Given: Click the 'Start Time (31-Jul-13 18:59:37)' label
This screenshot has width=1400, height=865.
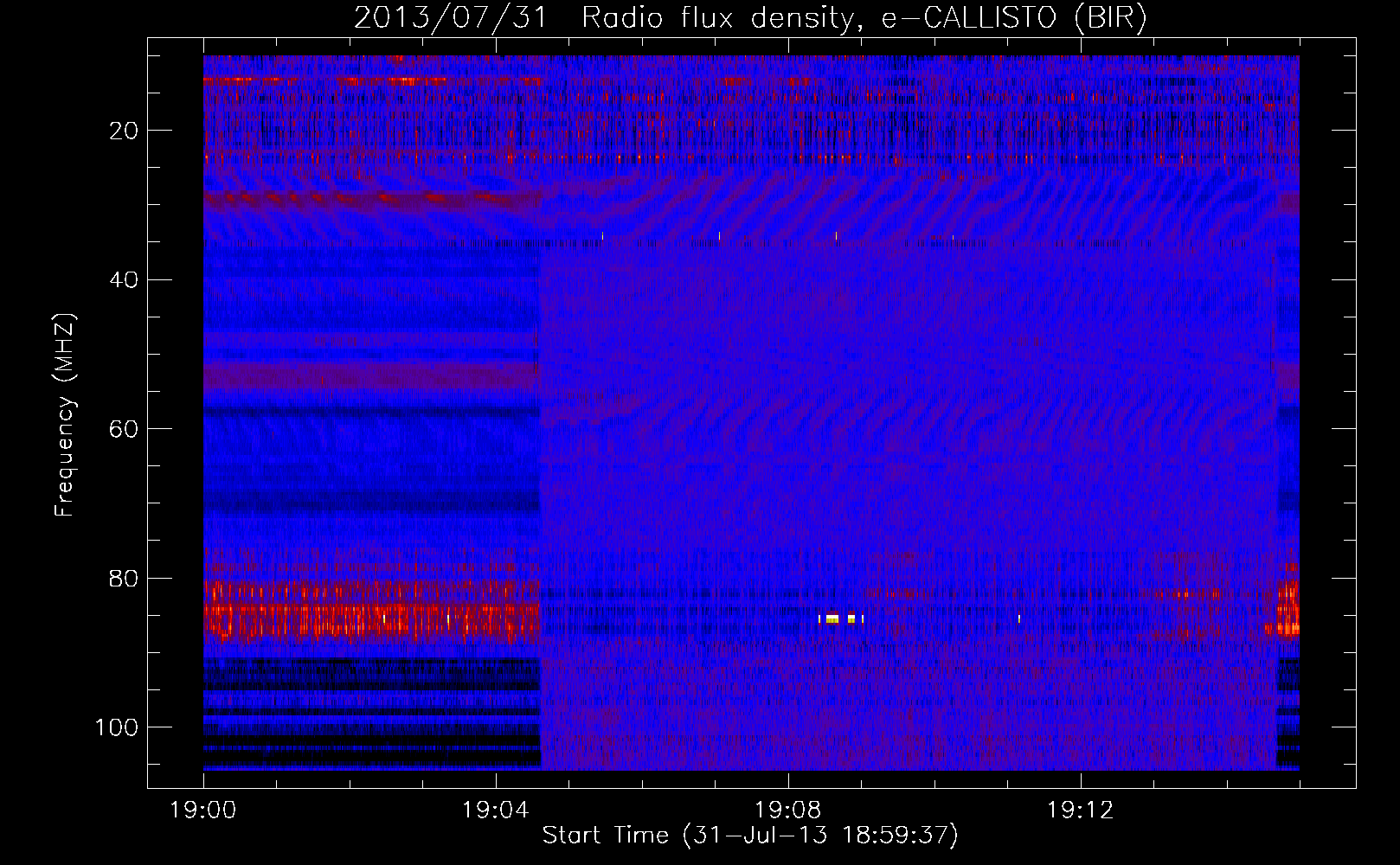Looking at the screenshot, I should click(x=750, y=836).
